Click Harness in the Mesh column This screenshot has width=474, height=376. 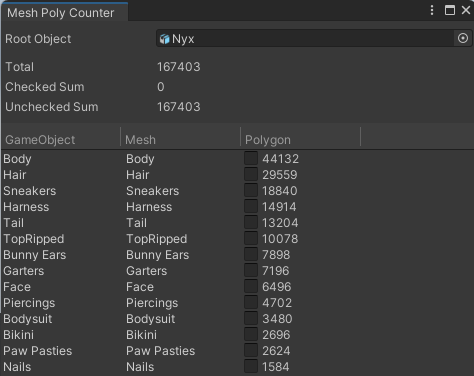click(x=149, y=207)
